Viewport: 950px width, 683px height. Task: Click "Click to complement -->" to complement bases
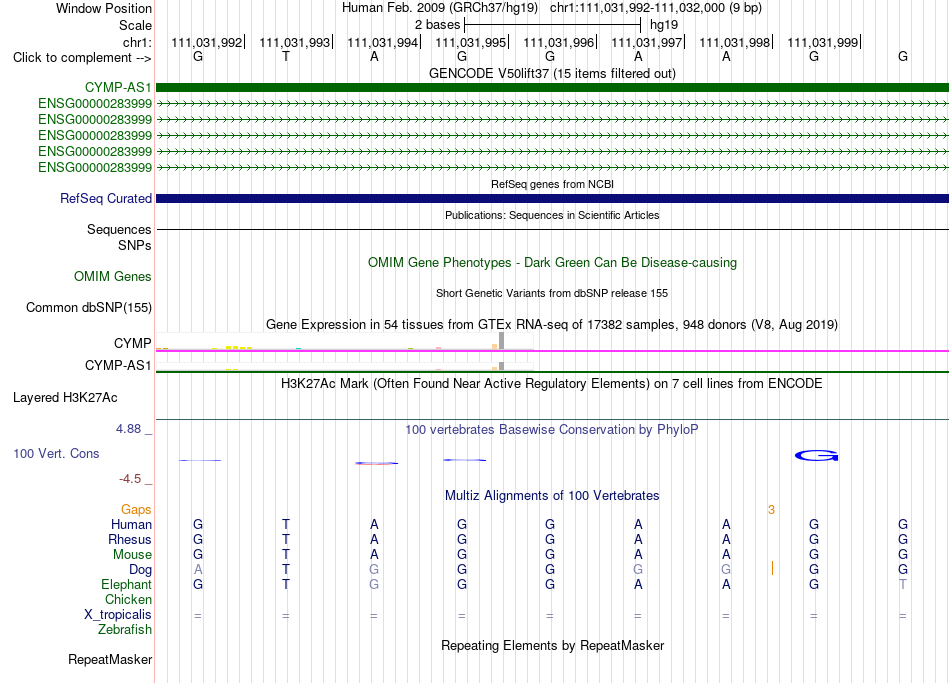coord(82,58)
